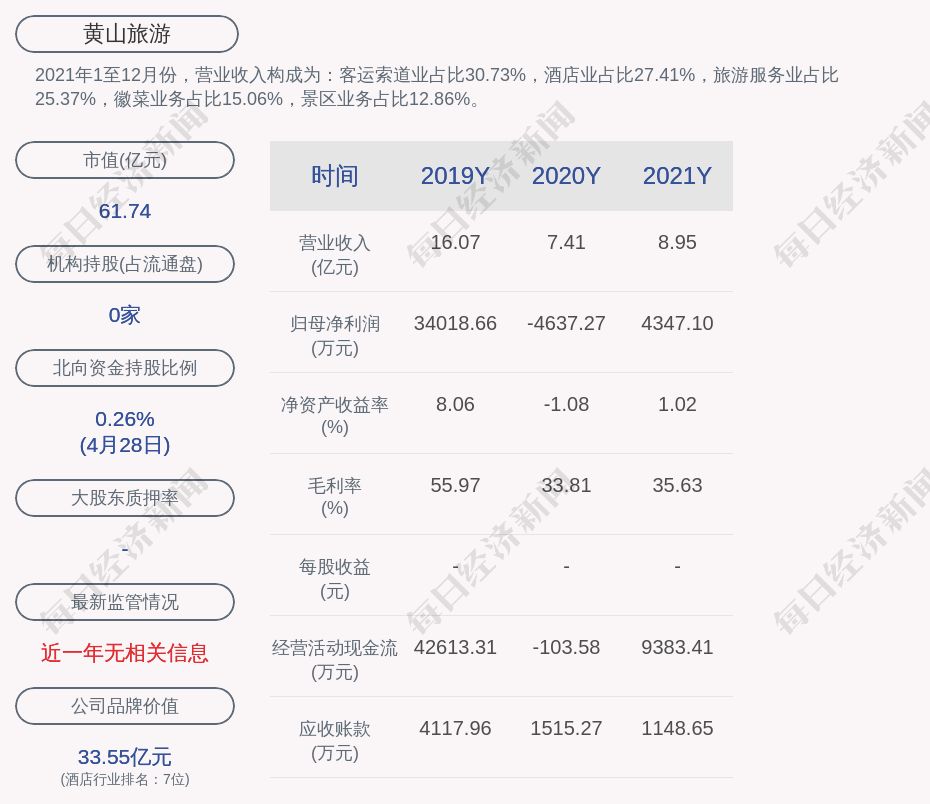This screenshot has height=804, width=930.
Task: Click the 毛利率 (%) row label
Action: (335, 497)
